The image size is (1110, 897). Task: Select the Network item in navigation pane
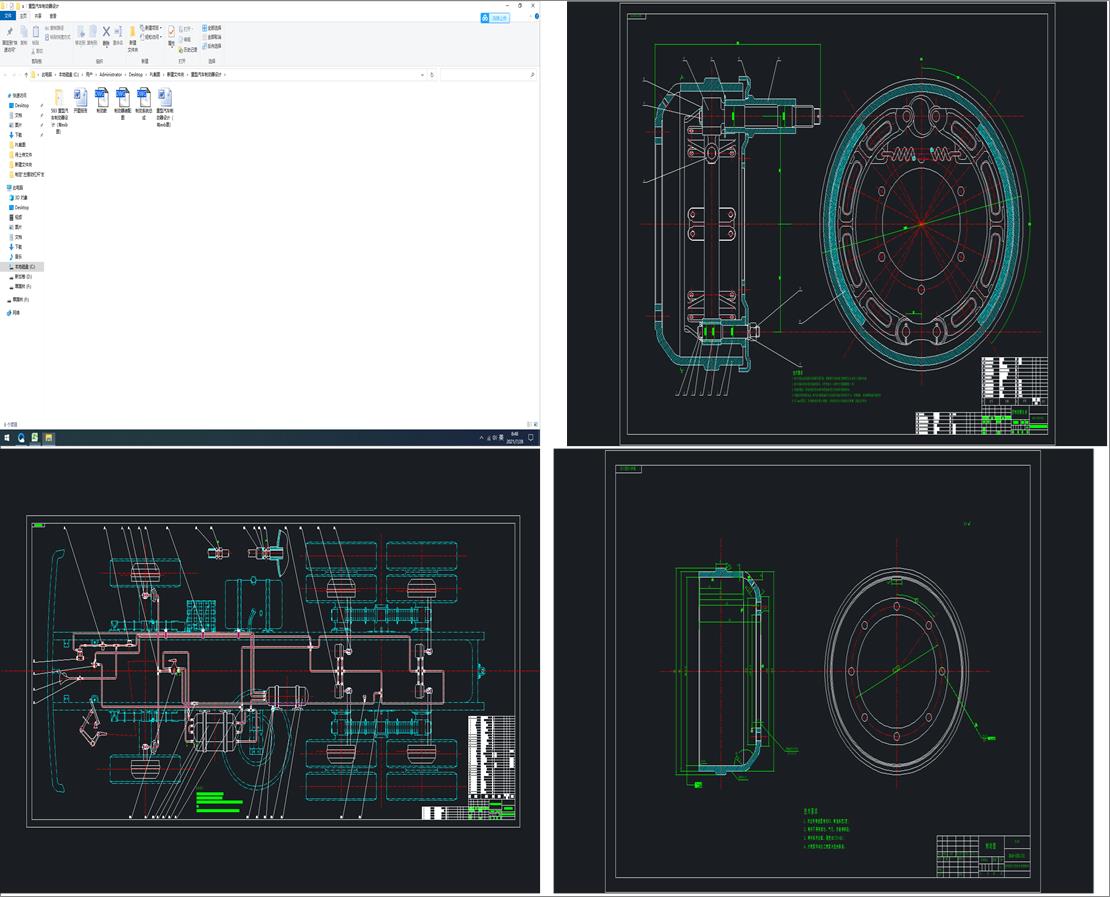(16, 313)
